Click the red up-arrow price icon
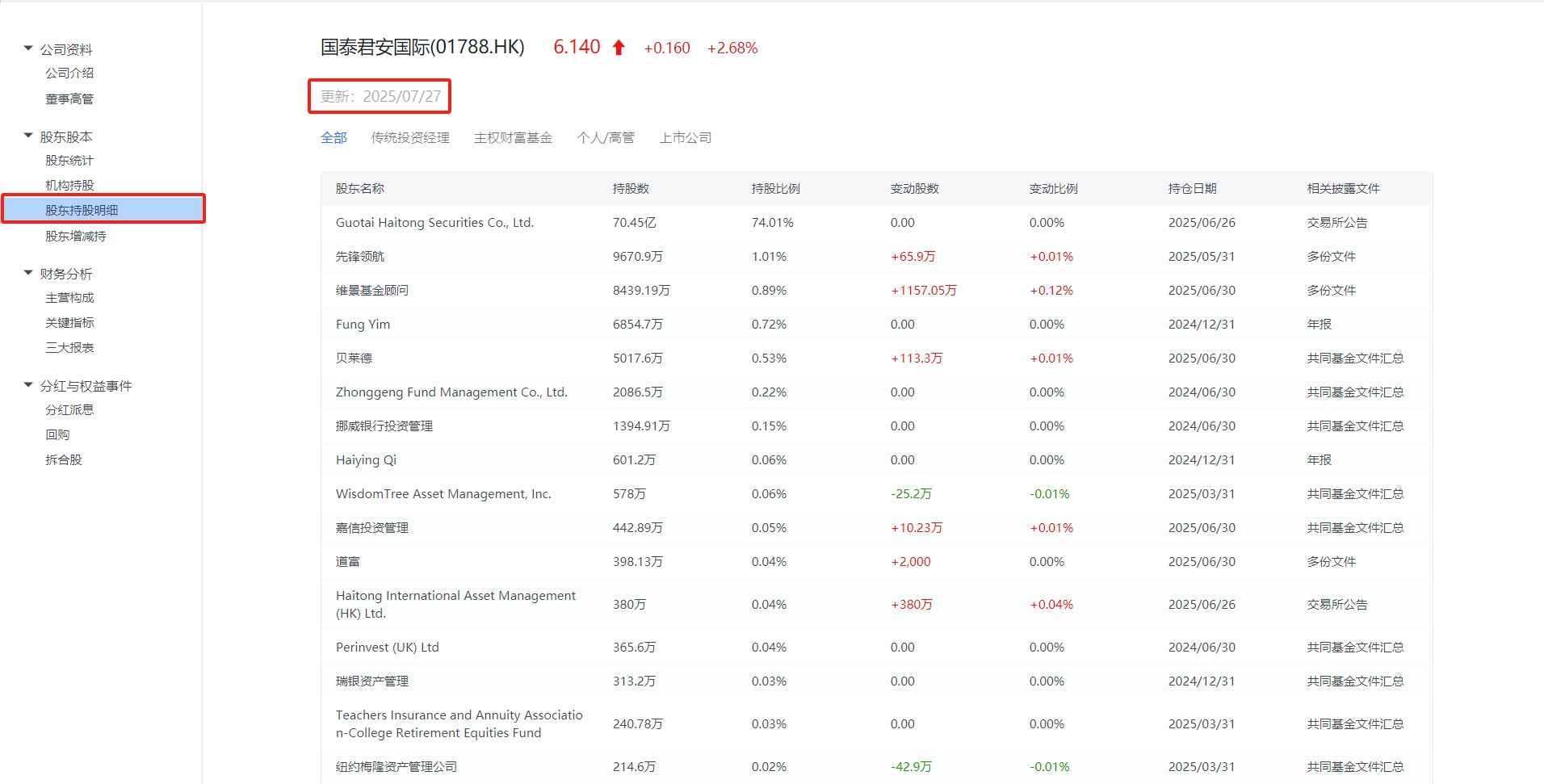 tap(619, 48)
